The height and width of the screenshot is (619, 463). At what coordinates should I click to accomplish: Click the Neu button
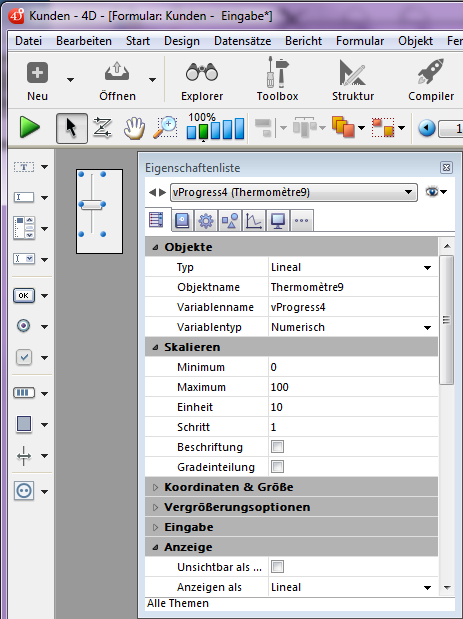click(37, 81)
